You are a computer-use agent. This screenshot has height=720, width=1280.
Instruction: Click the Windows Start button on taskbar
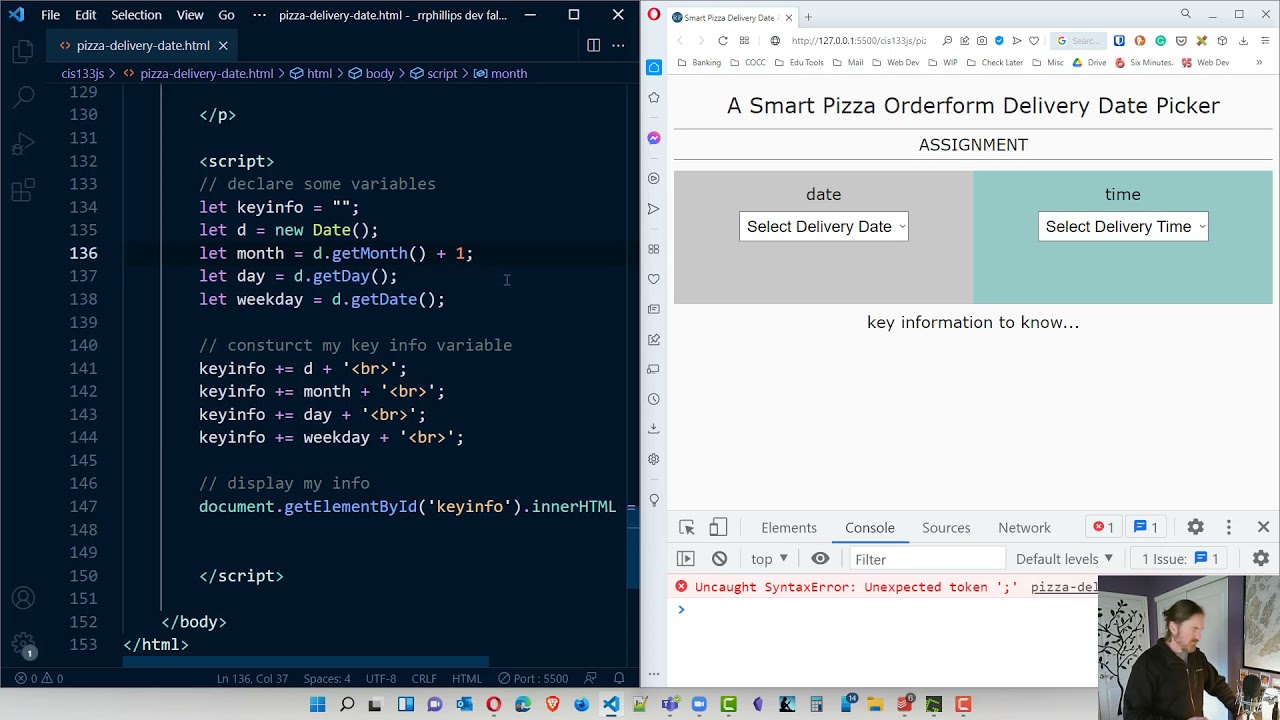point(318,705)
